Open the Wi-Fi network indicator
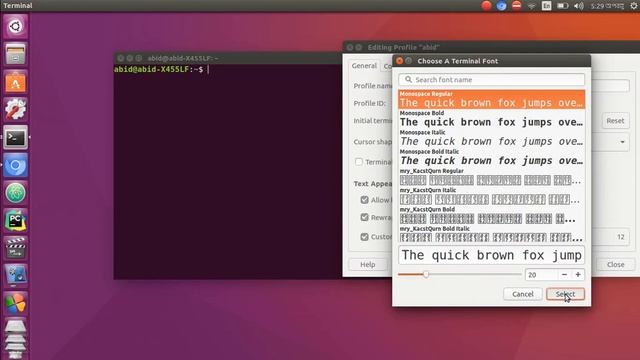The height and width of the screenshot is (360, 640). [531, 6]
